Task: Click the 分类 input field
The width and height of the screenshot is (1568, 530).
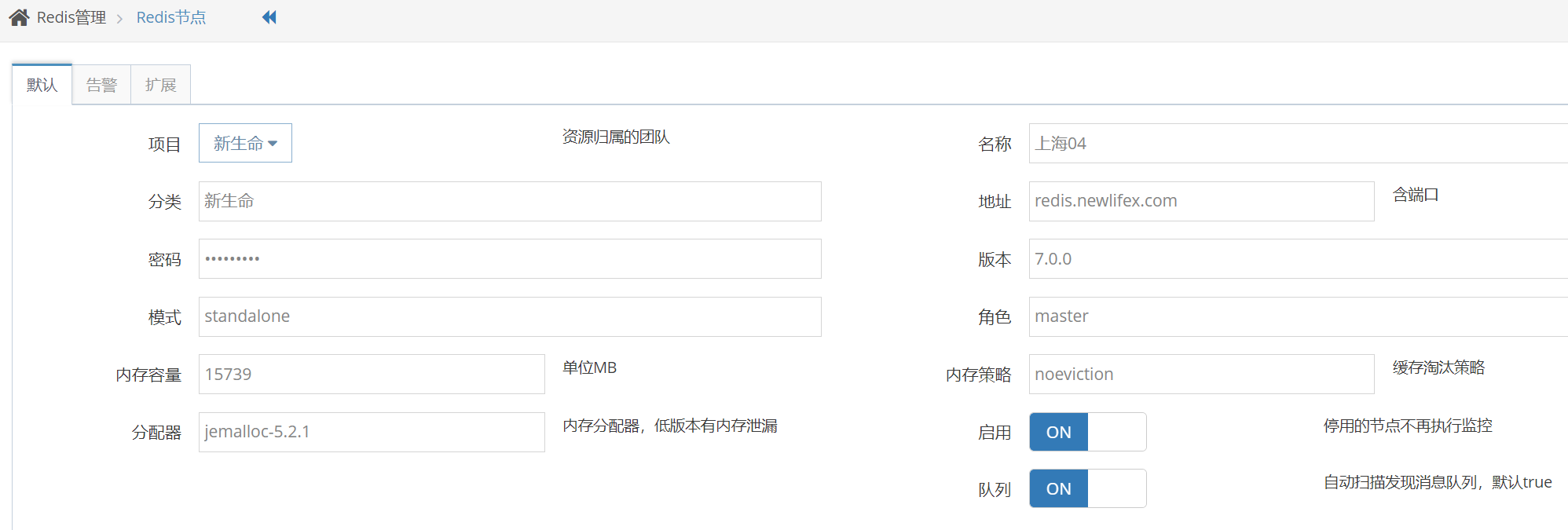Action: coord(510,201)
